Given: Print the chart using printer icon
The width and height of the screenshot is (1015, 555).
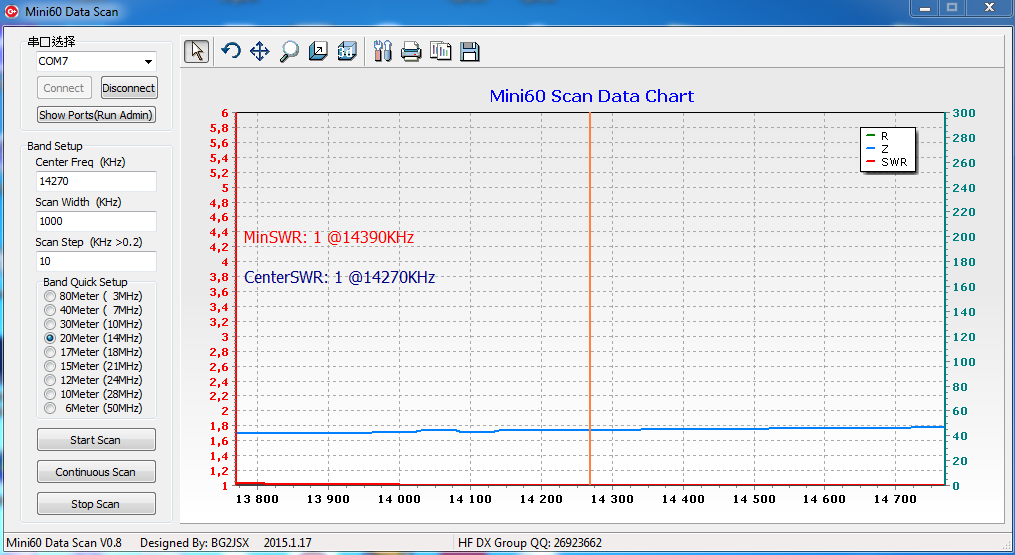Looking at the screenshot, I should point(411,51).
